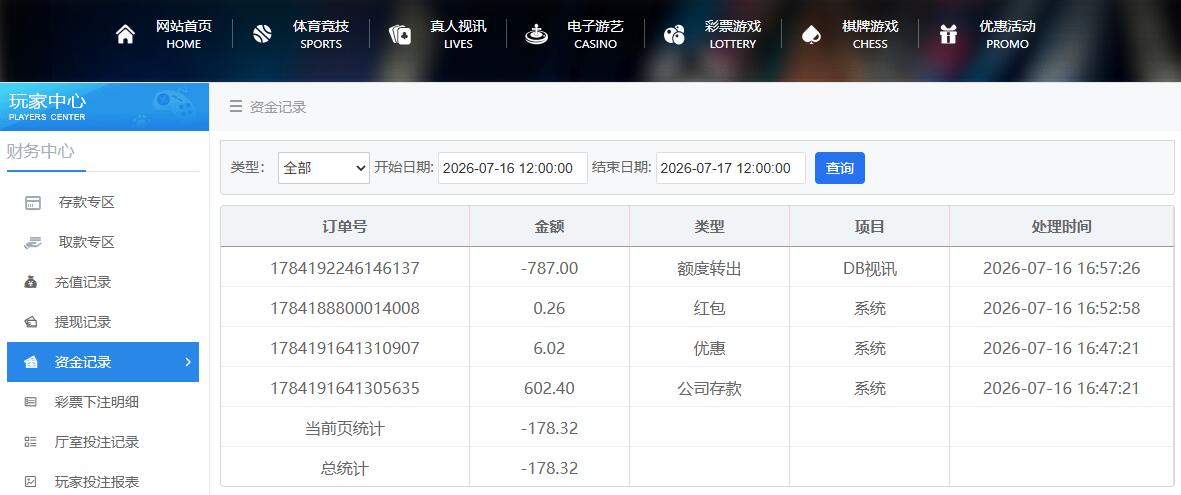Click the 财务中心 section heading

click(x=41, y=151)
